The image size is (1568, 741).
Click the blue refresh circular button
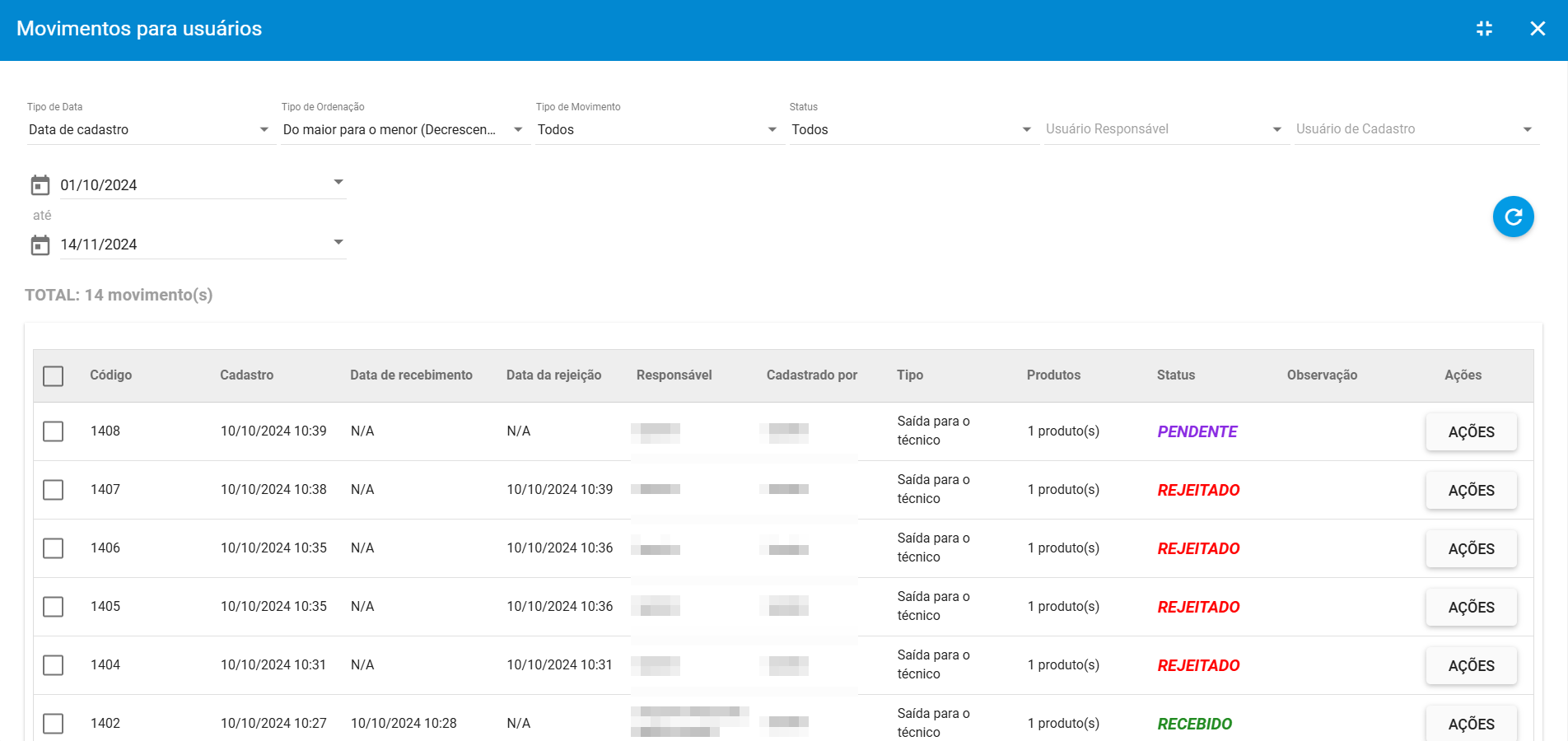tap(1513, 217)
